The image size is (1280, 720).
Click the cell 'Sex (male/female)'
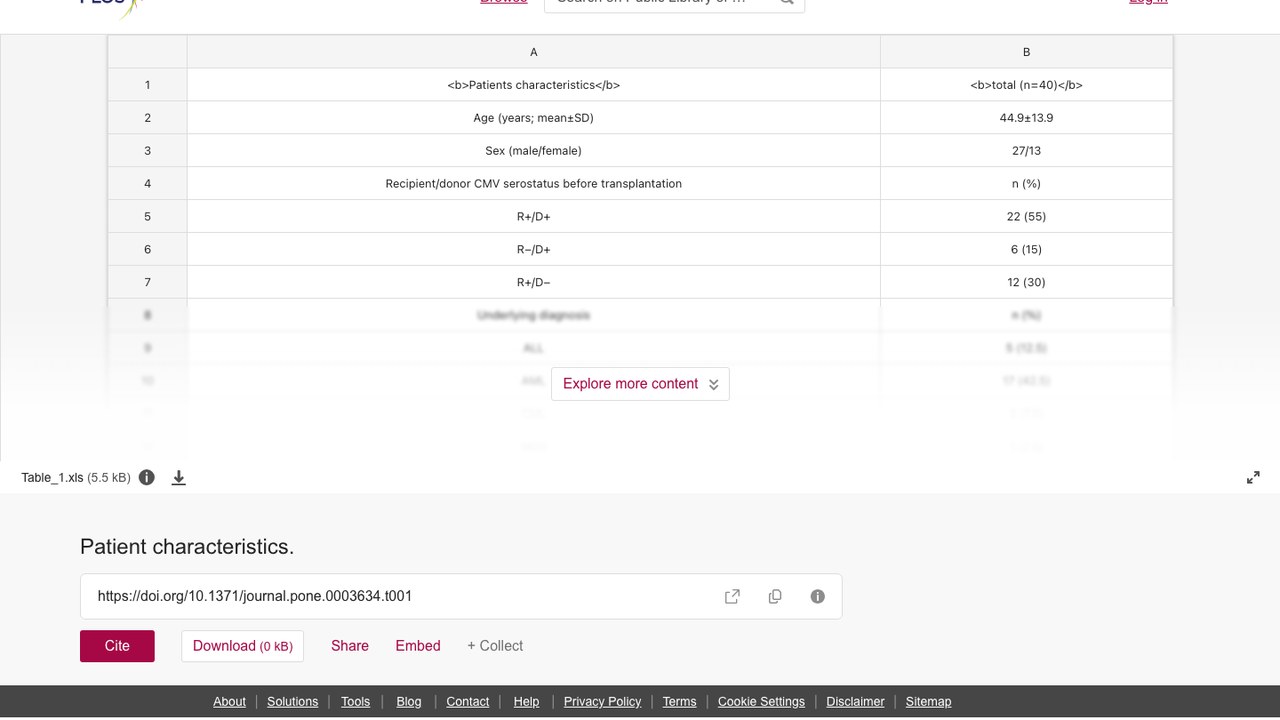(533, 151)
